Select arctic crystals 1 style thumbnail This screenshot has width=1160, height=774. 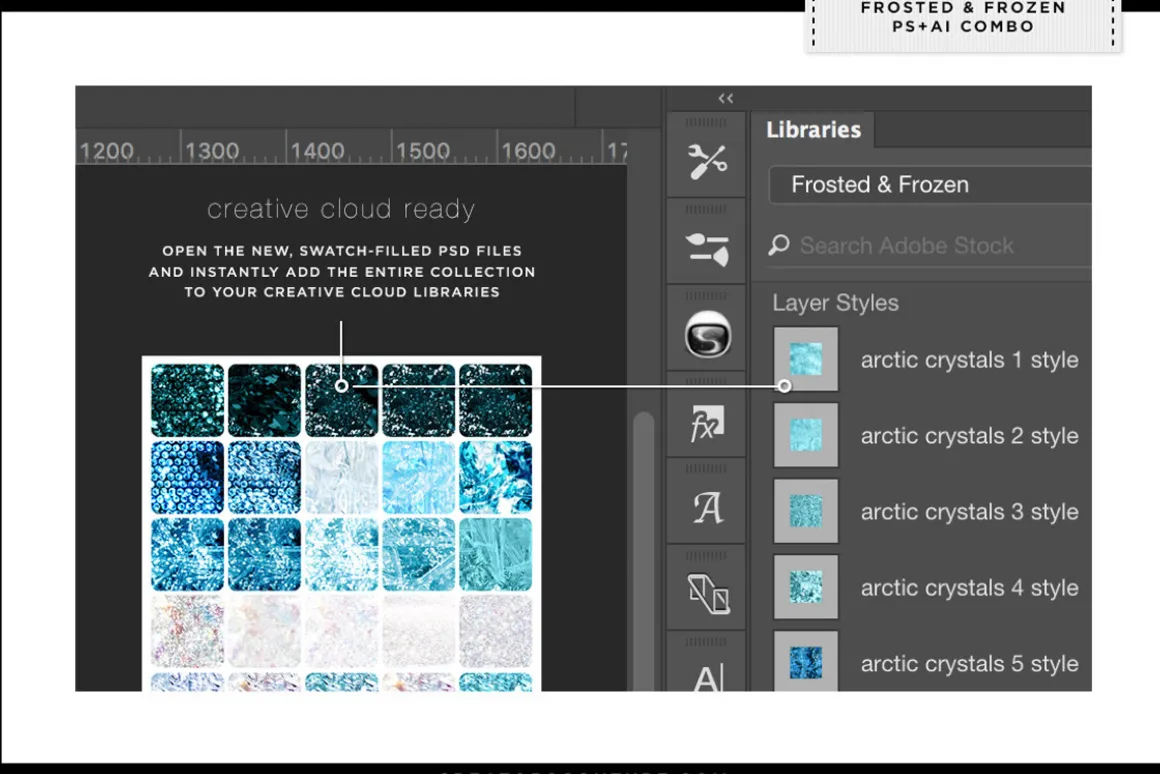(x=806, y=359)
